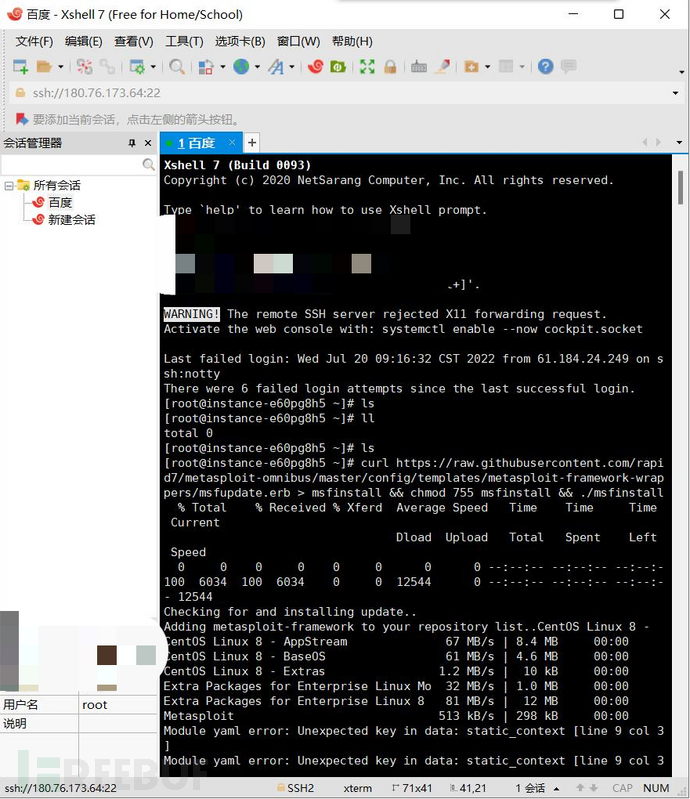Viewport: 690px width, 799px height.
Task: Select the 所有会话 folder in tree
Action: pos(57,185)
